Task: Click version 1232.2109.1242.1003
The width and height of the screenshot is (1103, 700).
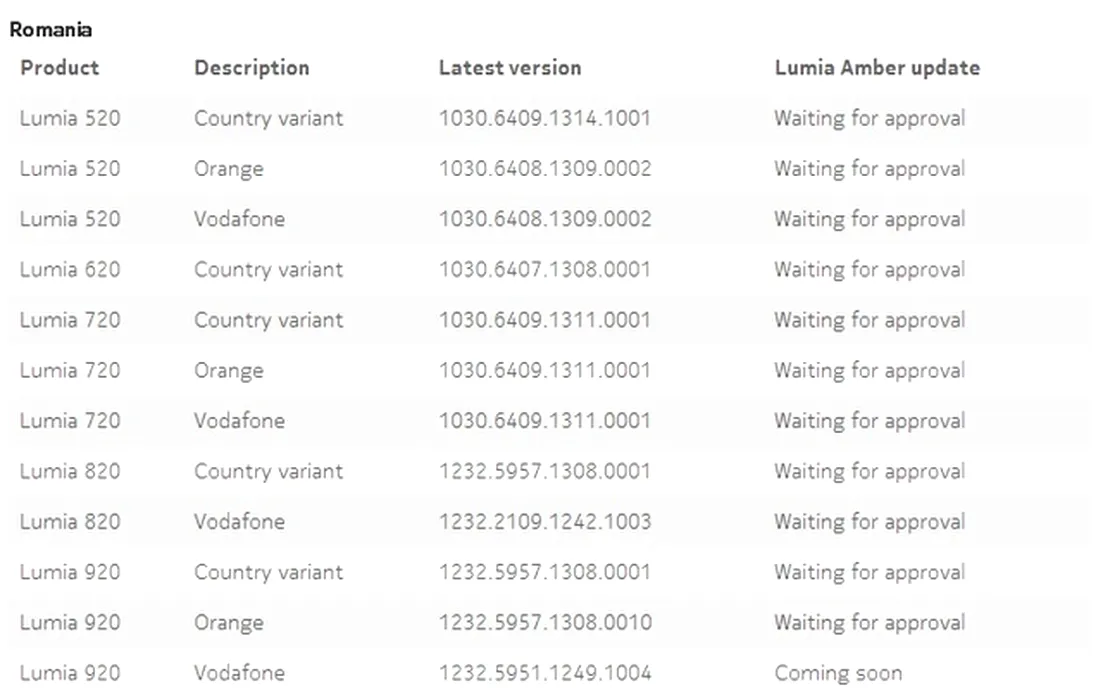Action: coord(545,522)
